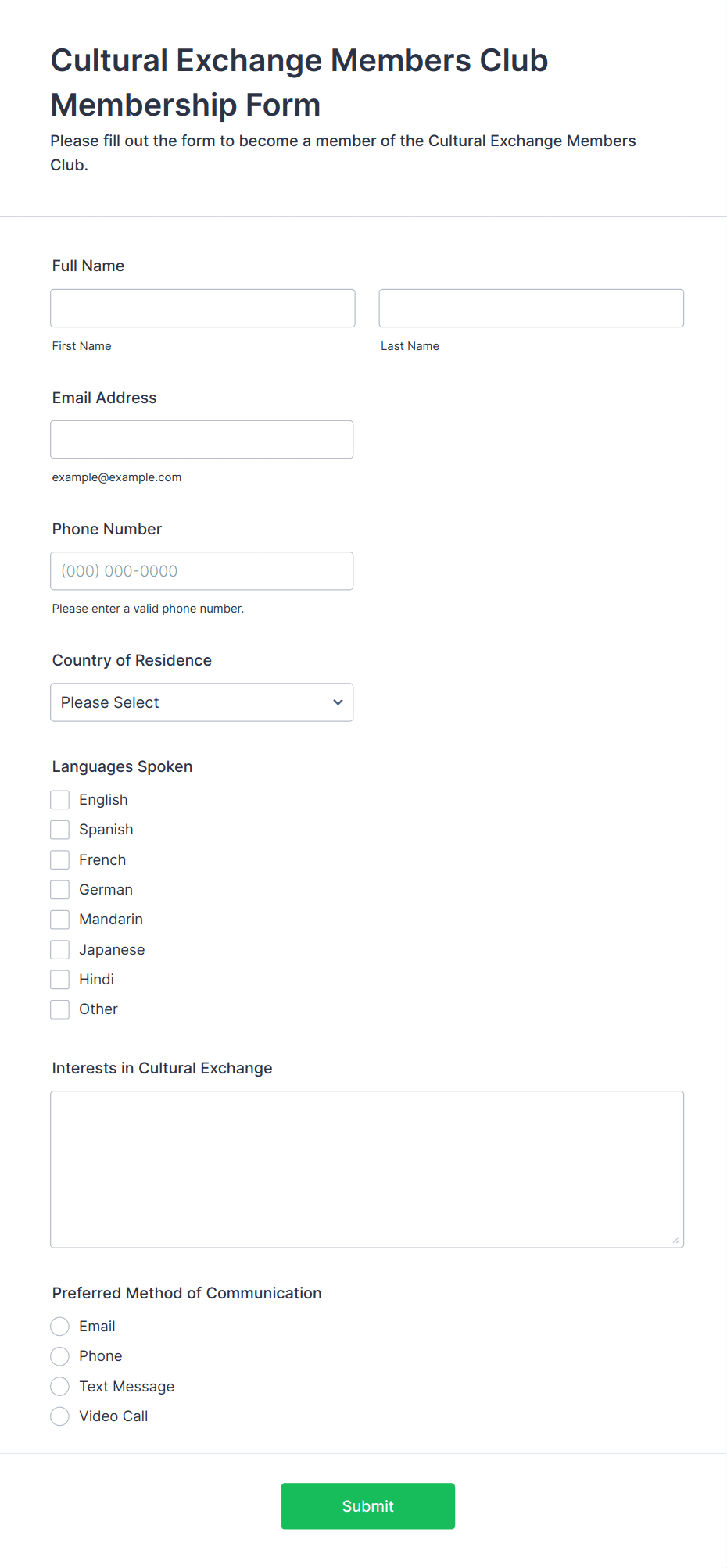Open the Country of Residence dropdown
Image resolution: width=727 pixels, height=1568 pixels.
202,702
